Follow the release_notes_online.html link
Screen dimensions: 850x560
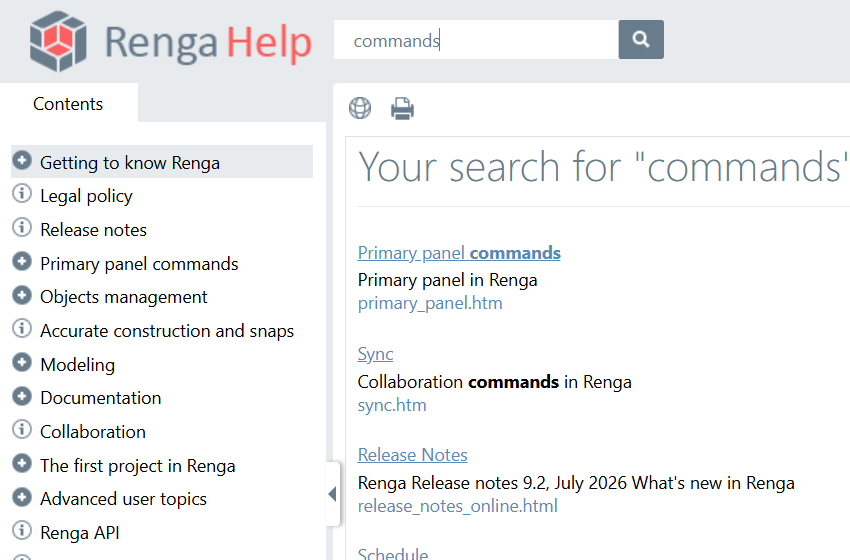coord(458,506)
